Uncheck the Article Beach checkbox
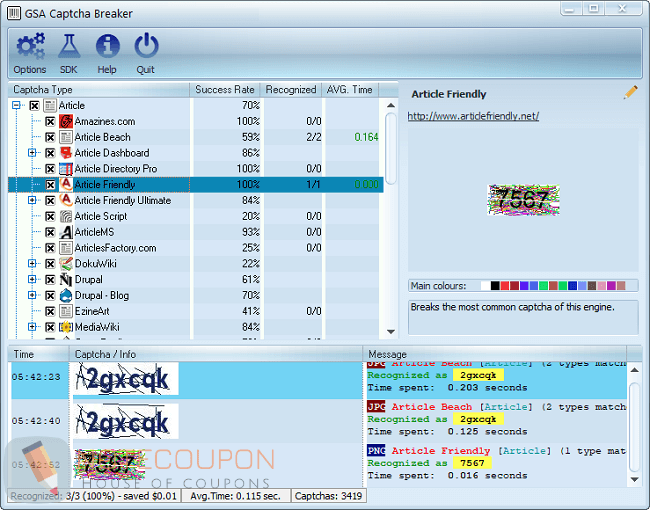The image size is (650, 510). point(50,137)
